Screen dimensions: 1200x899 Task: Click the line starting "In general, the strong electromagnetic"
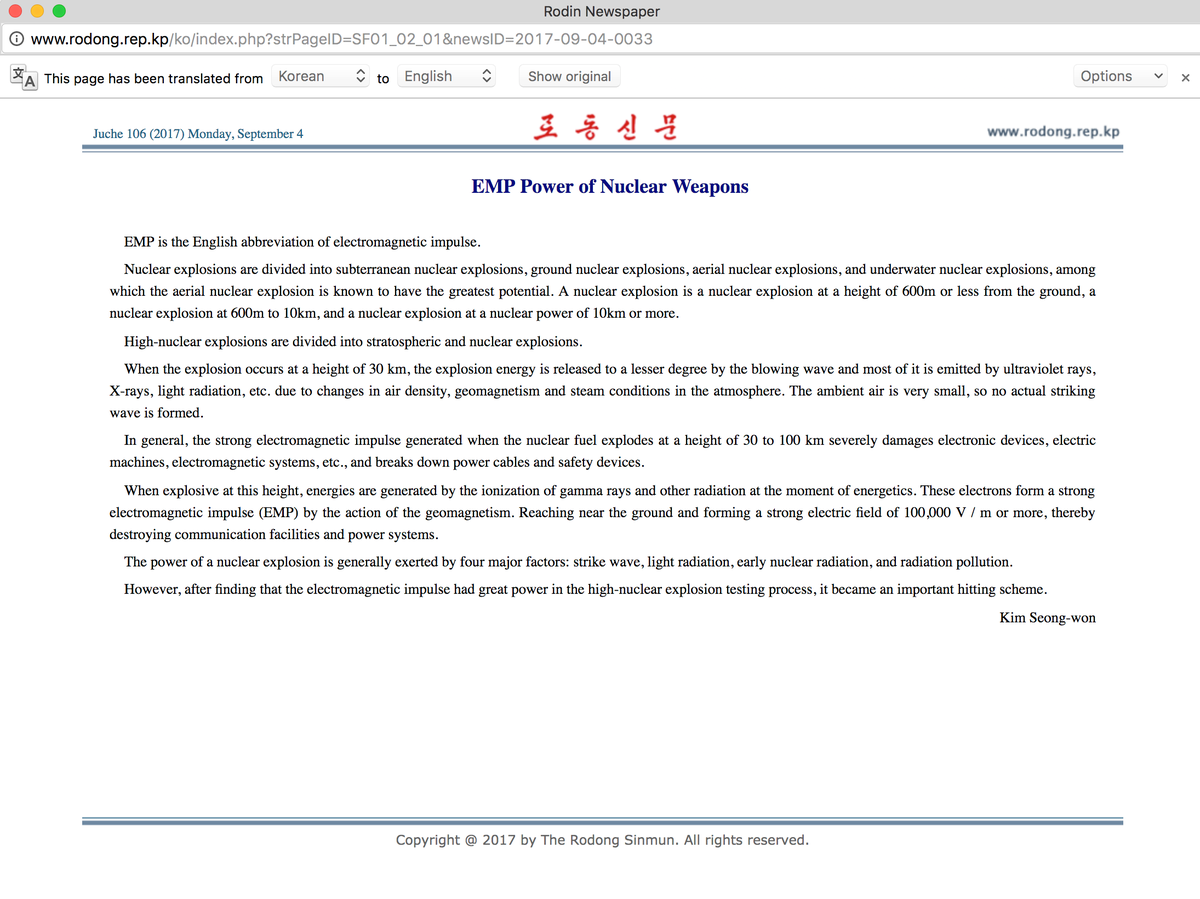pos(610,440)
